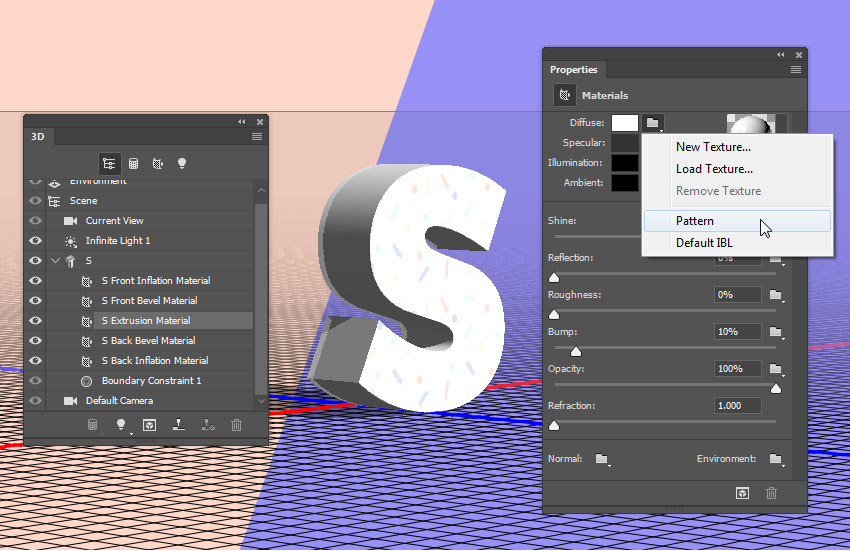
Task: Filter 3D panel by materials
Action: point(158,163)
